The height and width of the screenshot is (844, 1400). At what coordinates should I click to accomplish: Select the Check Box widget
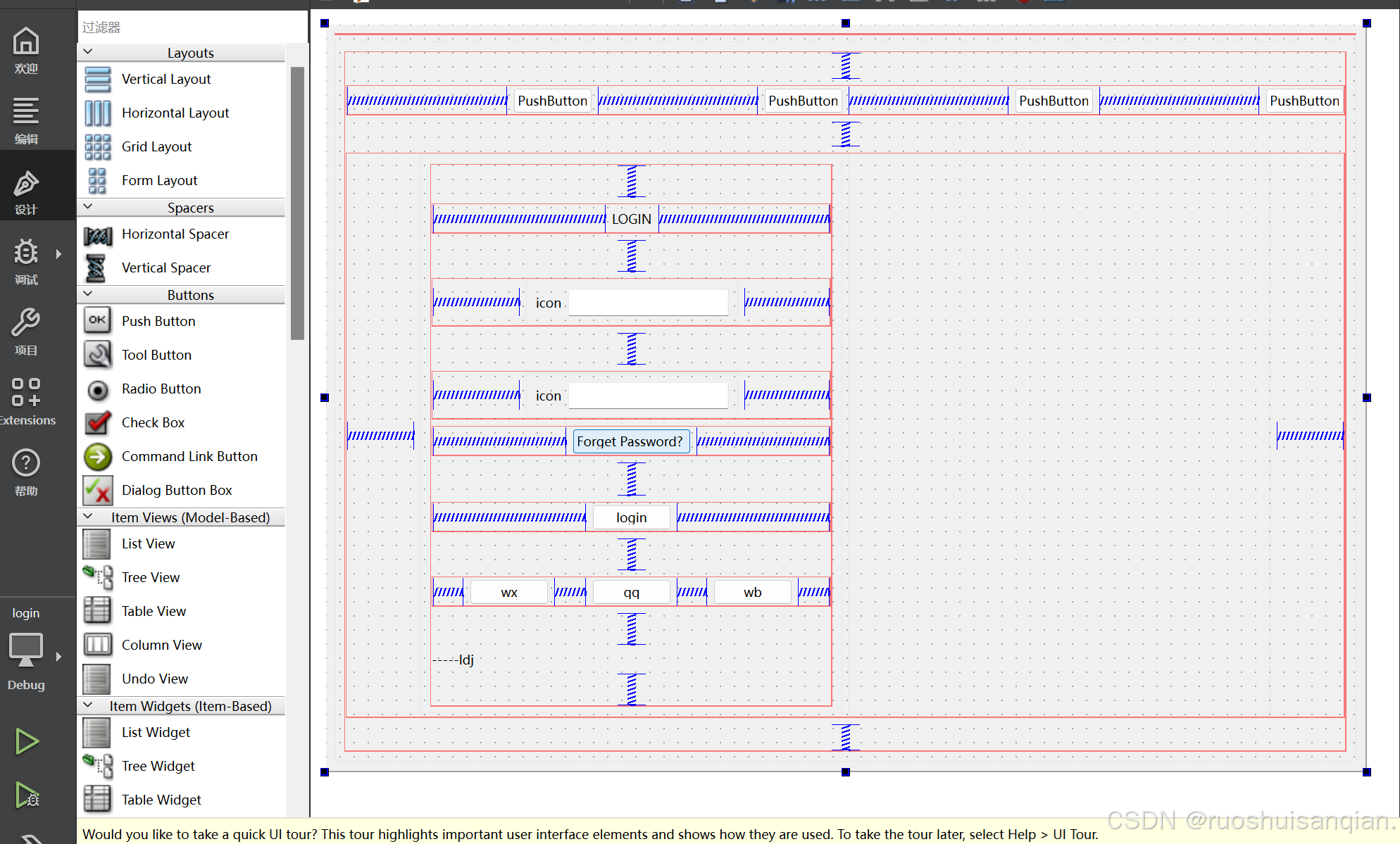point(153,422)
